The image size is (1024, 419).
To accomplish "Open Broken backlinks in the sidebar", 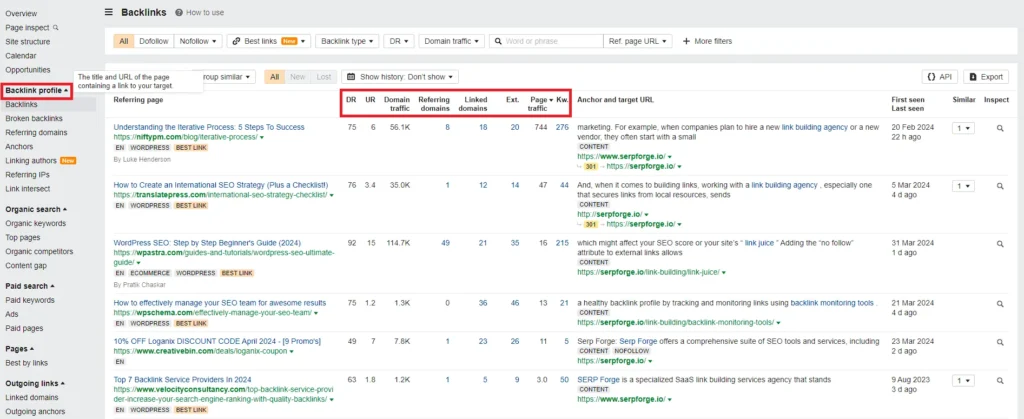I will (34, 119).
